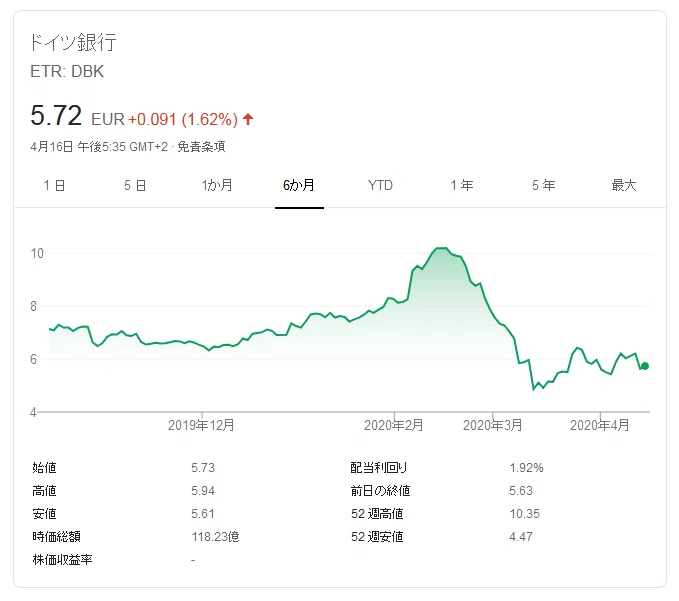This screenshot has width=679, height=601.
Task: Select the 1 日 range tab
Action: click(x=54, y=185)
